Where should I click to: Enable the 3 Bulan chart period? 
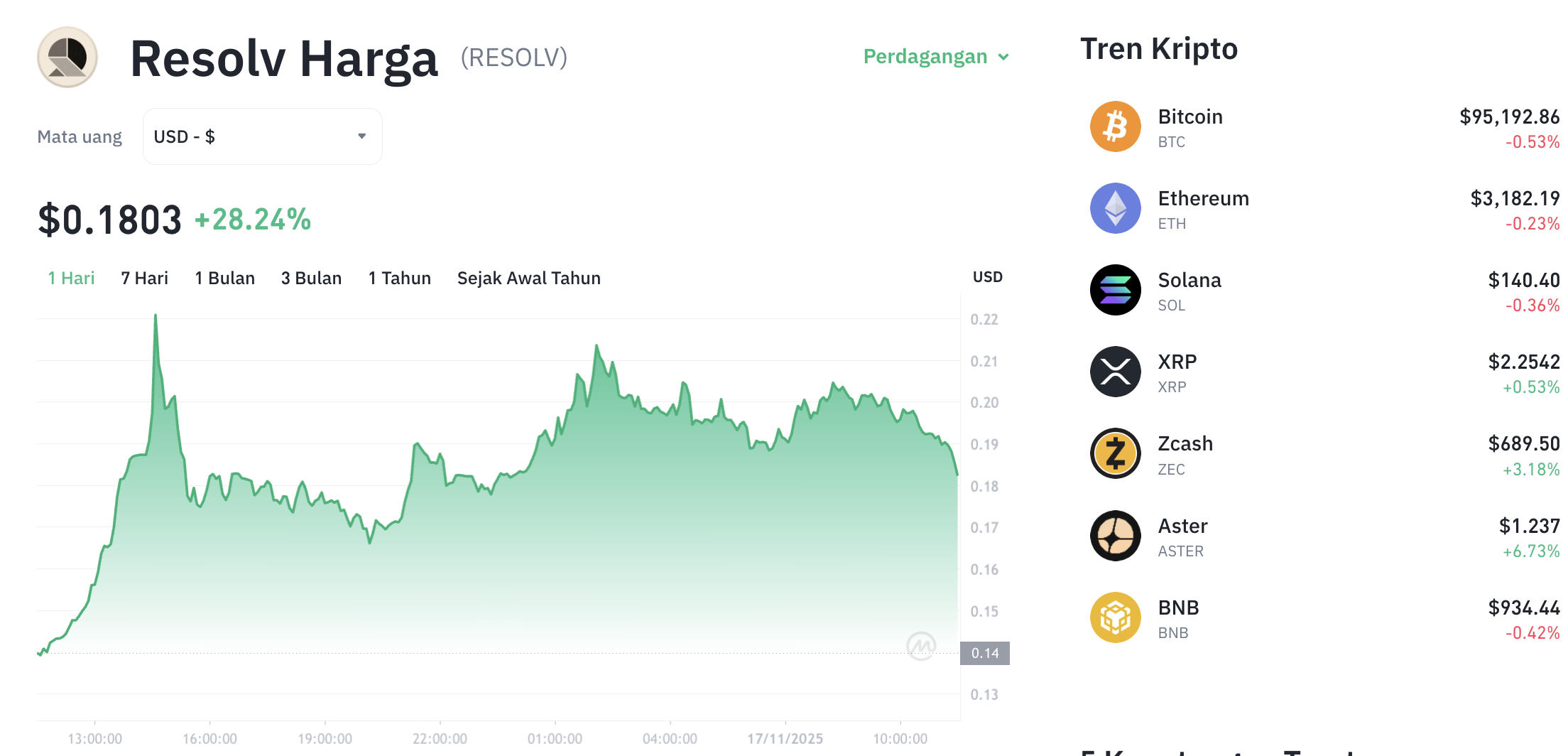(310, 278)
